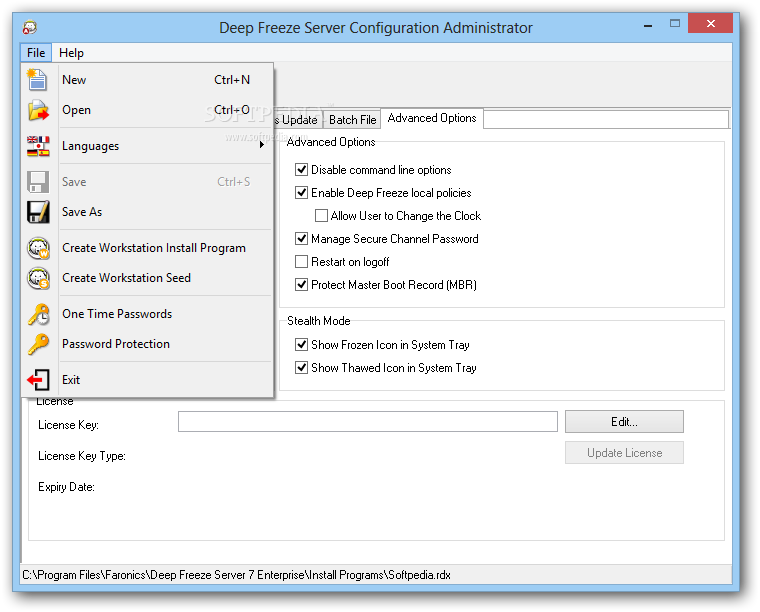This screenshot has height=612, width=760.
Task: Click the Exit red arrow icon
Action: pos(38,380)
